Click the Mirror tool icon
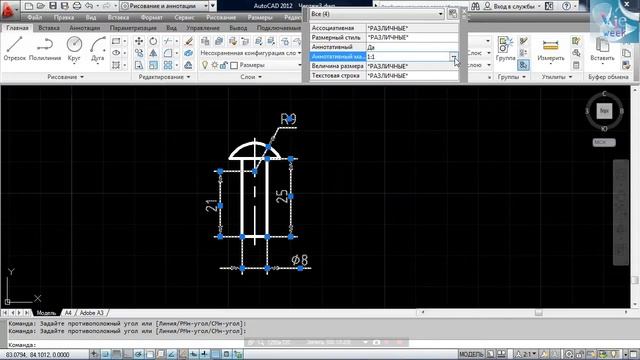Screen dimensions: 640x360 pos(153,53)
